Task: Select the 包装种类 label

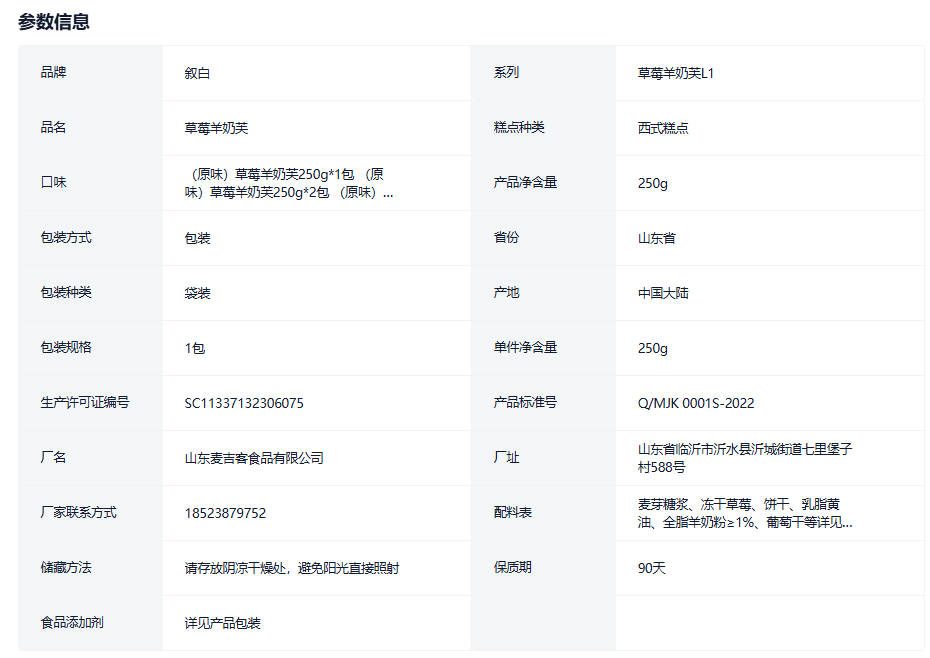Action: 66,293
